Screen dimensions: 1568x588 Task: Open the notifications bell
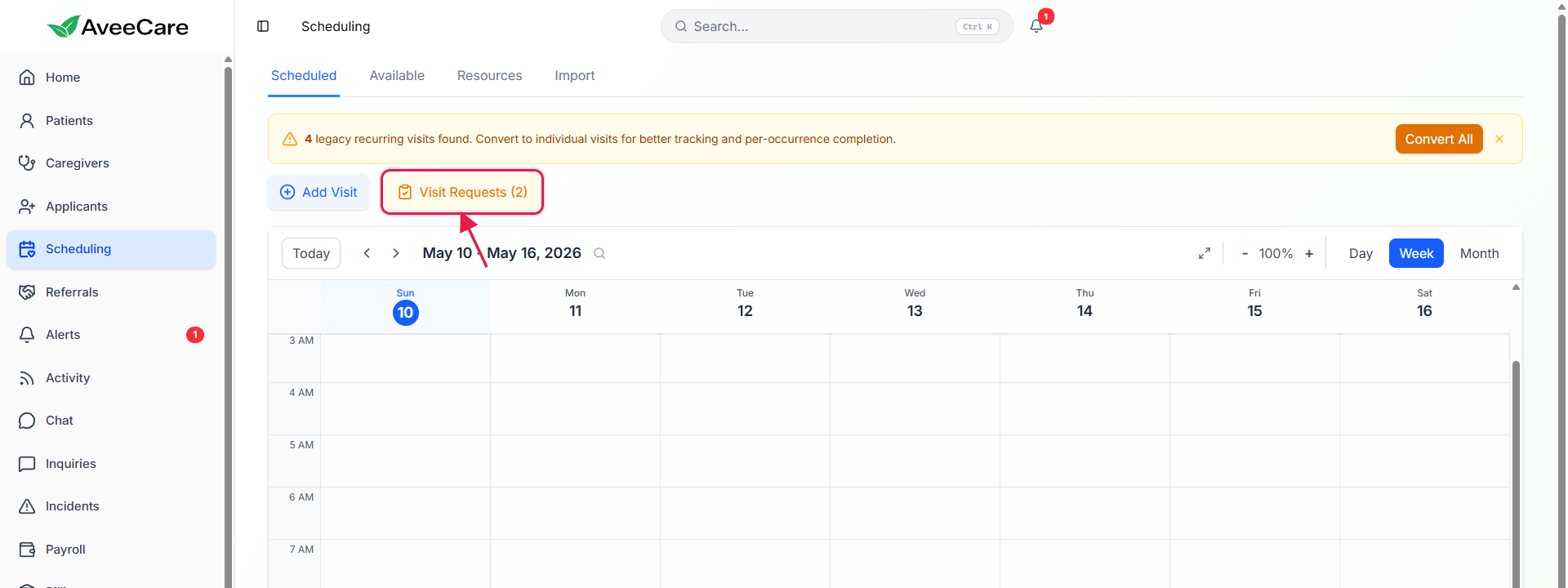[1036, 26]
